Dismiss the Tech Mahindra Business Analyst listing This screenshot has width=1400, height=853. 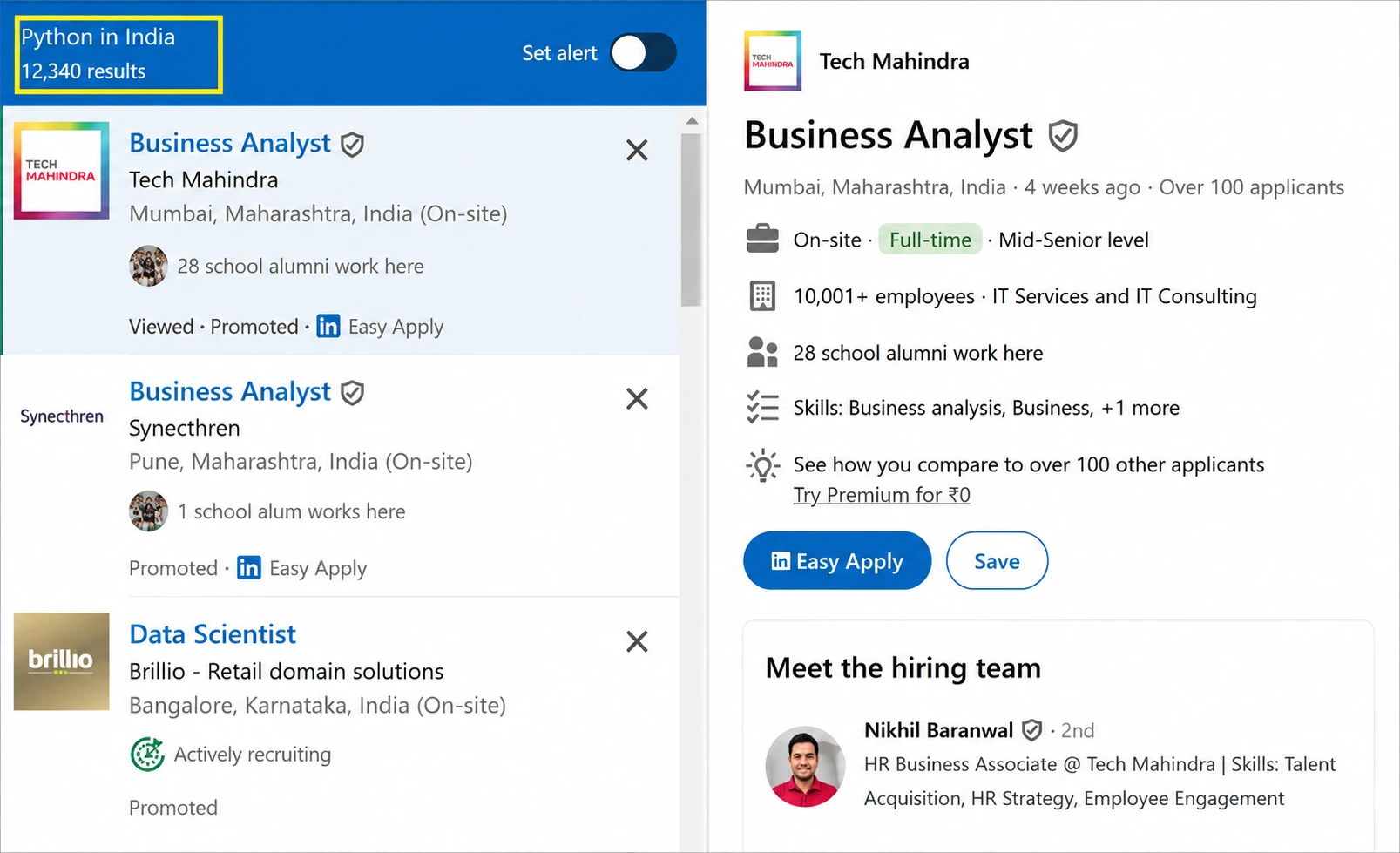click(x=637, y=151)
